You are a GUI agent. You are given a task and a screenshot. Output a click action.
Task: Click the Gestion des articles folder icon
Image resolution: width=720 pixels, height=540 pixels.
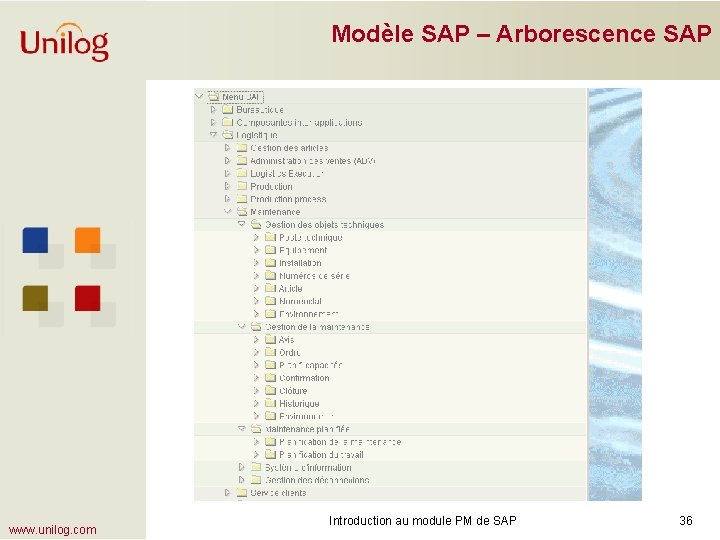pyautogui.click(x=242, y=148)
